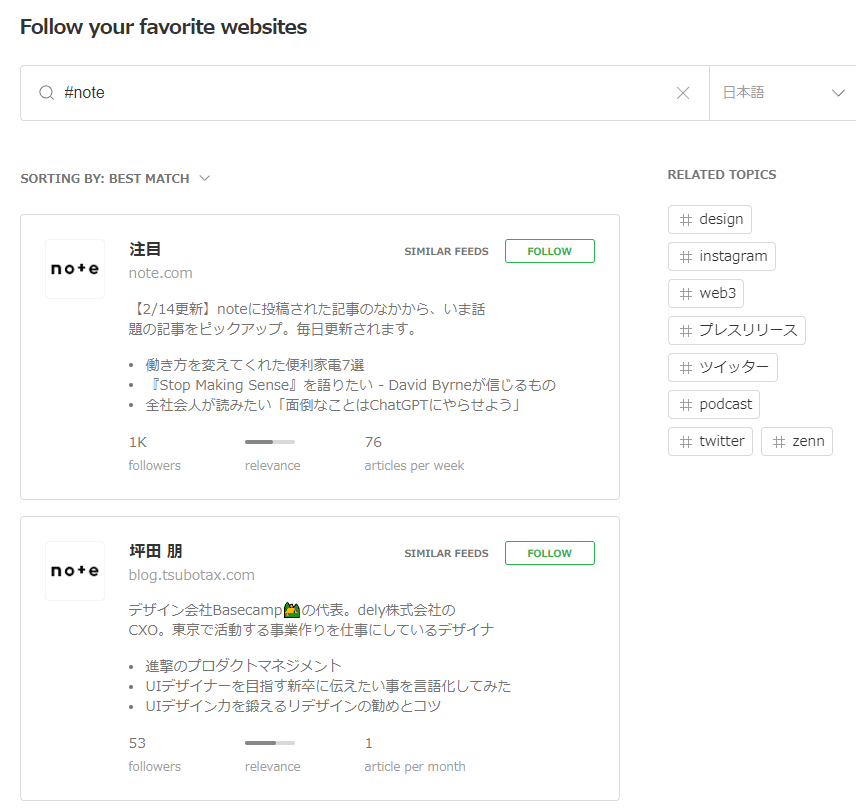This screenshot has width=856, height=808.
Task: Select the zenn related topic
Action: (x=796, y=441)
